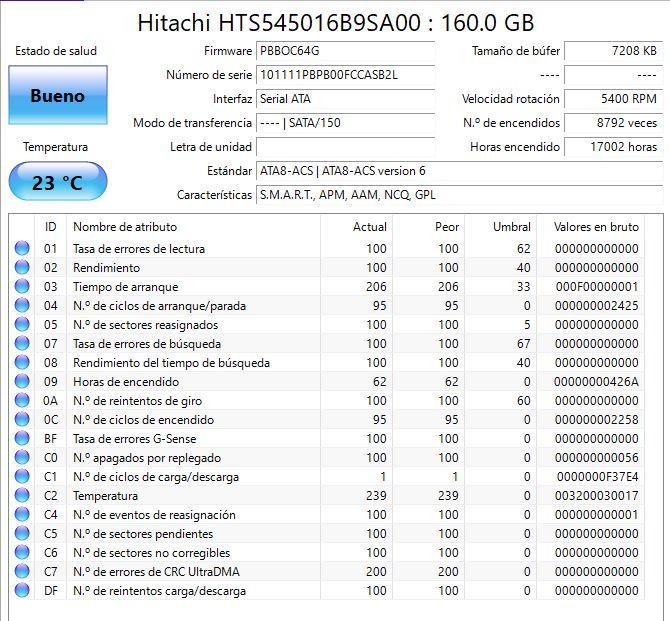Select attribute Tasa de errores de lectura
Image resolution: width=670 pixels, height=621 pixels.
(139, 249)
